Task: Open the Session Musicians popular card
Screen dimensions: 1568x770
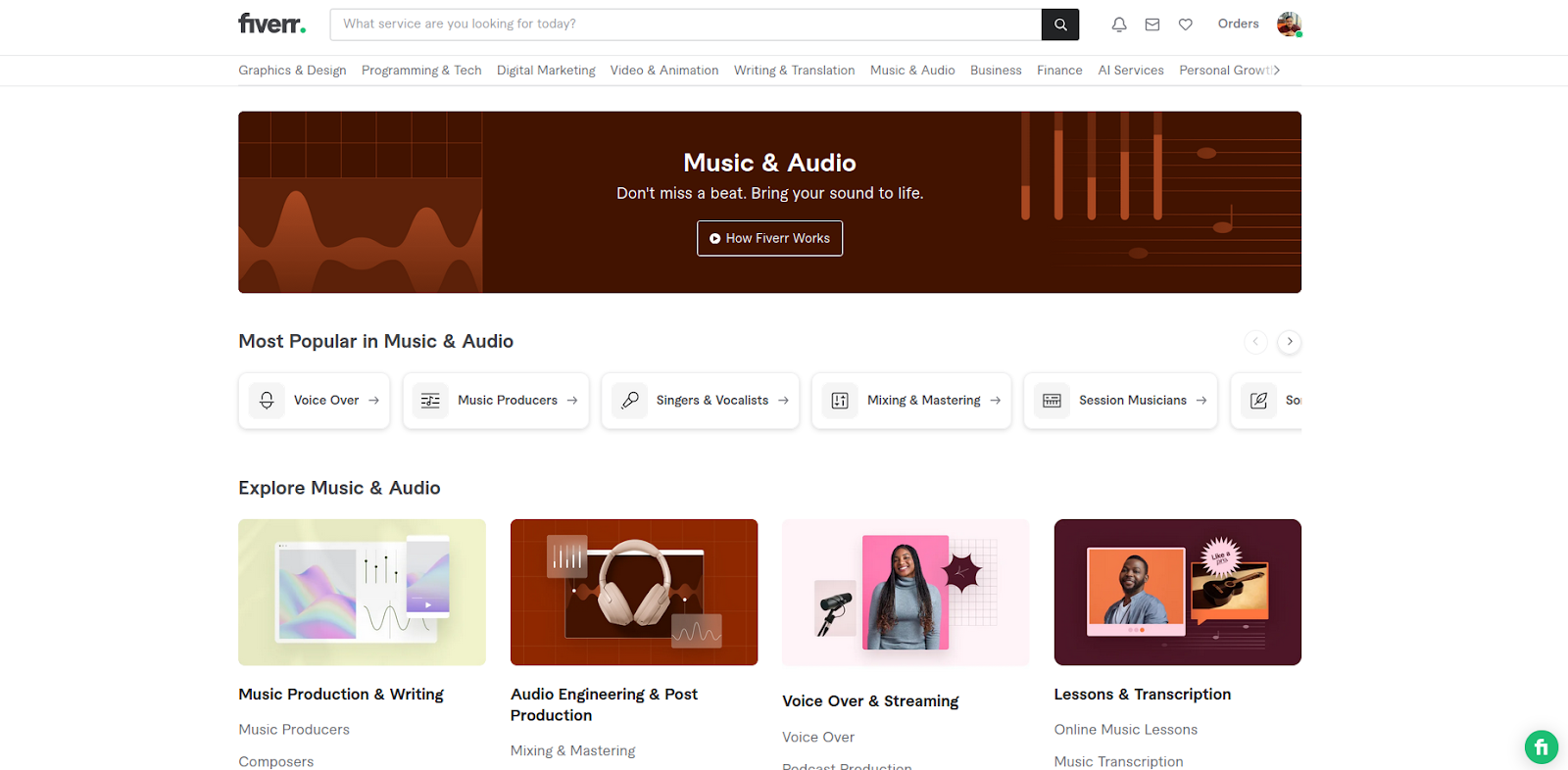Action: (x=1120, y=401)
